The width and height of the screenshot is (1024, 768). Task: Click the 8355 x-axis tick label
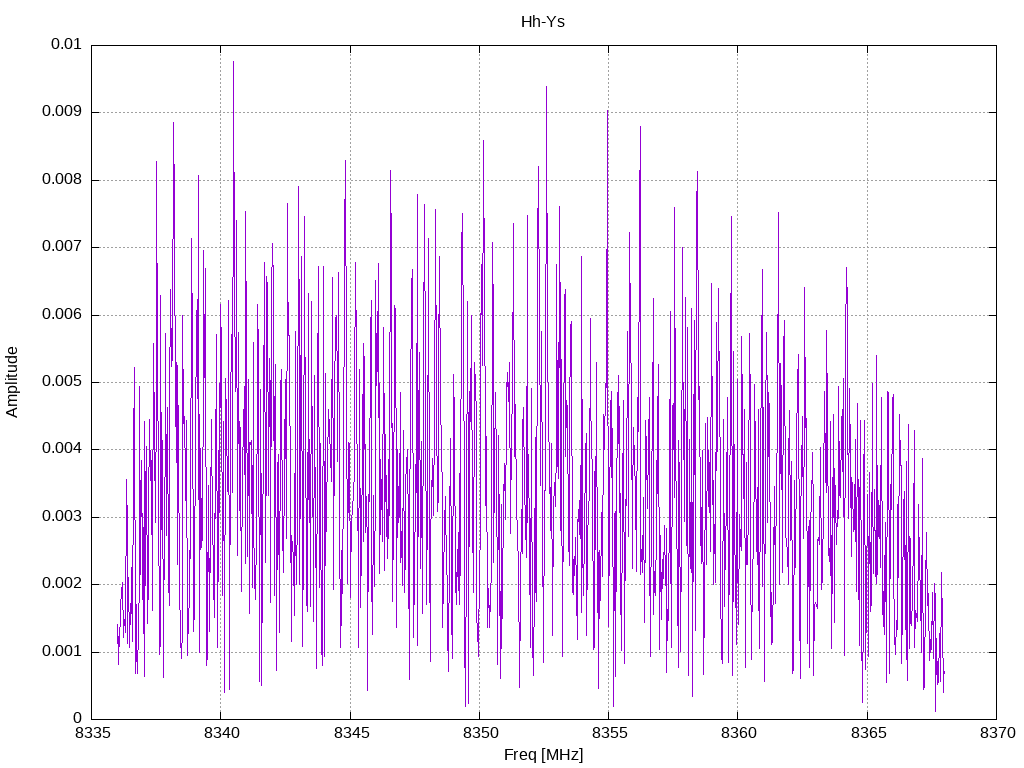(609, 733)
